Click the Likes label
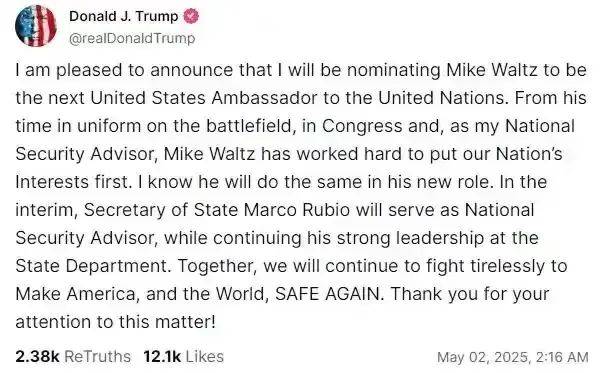Image resolution: width=605 pixels, height=373 pixels. pyautogui.click(x=204, y=356)
